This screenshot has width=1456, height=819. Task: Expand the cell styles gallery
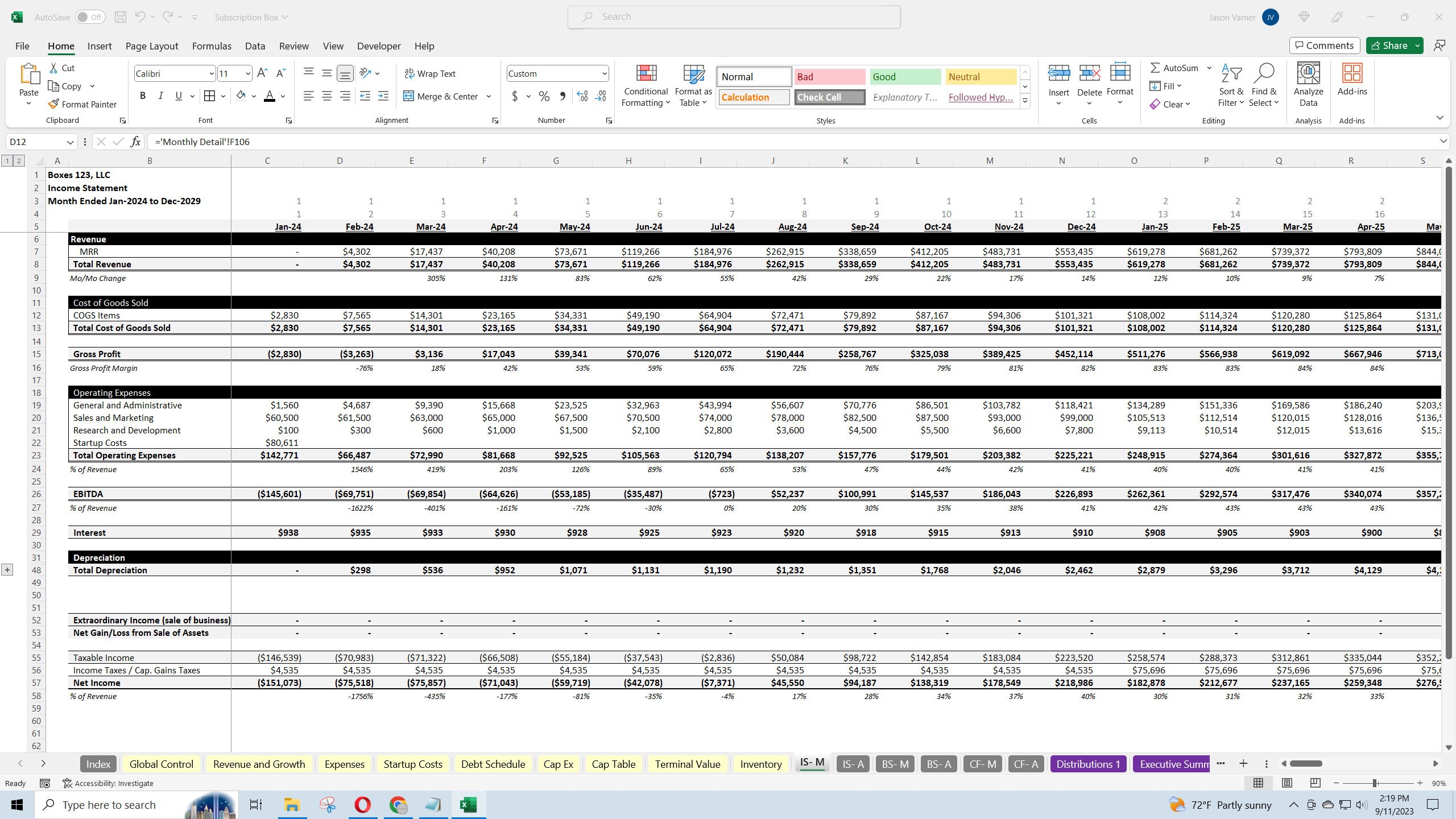pyautogui.click(x=1024, y=101)
